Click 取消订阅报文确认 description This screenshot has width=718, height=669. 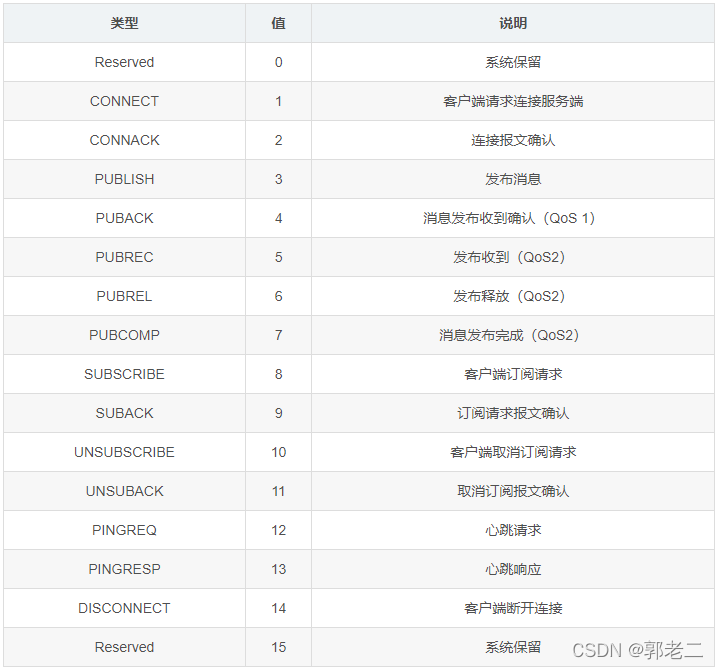click(x=513, y=491)
